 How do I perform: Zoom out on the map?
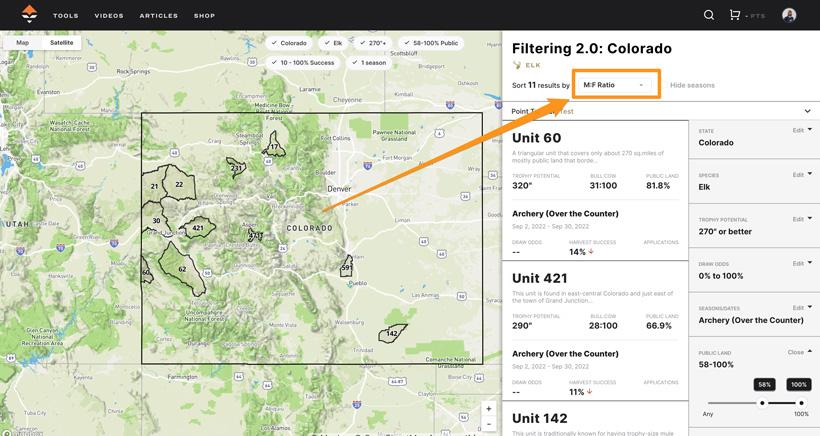(x=488, y=424)
